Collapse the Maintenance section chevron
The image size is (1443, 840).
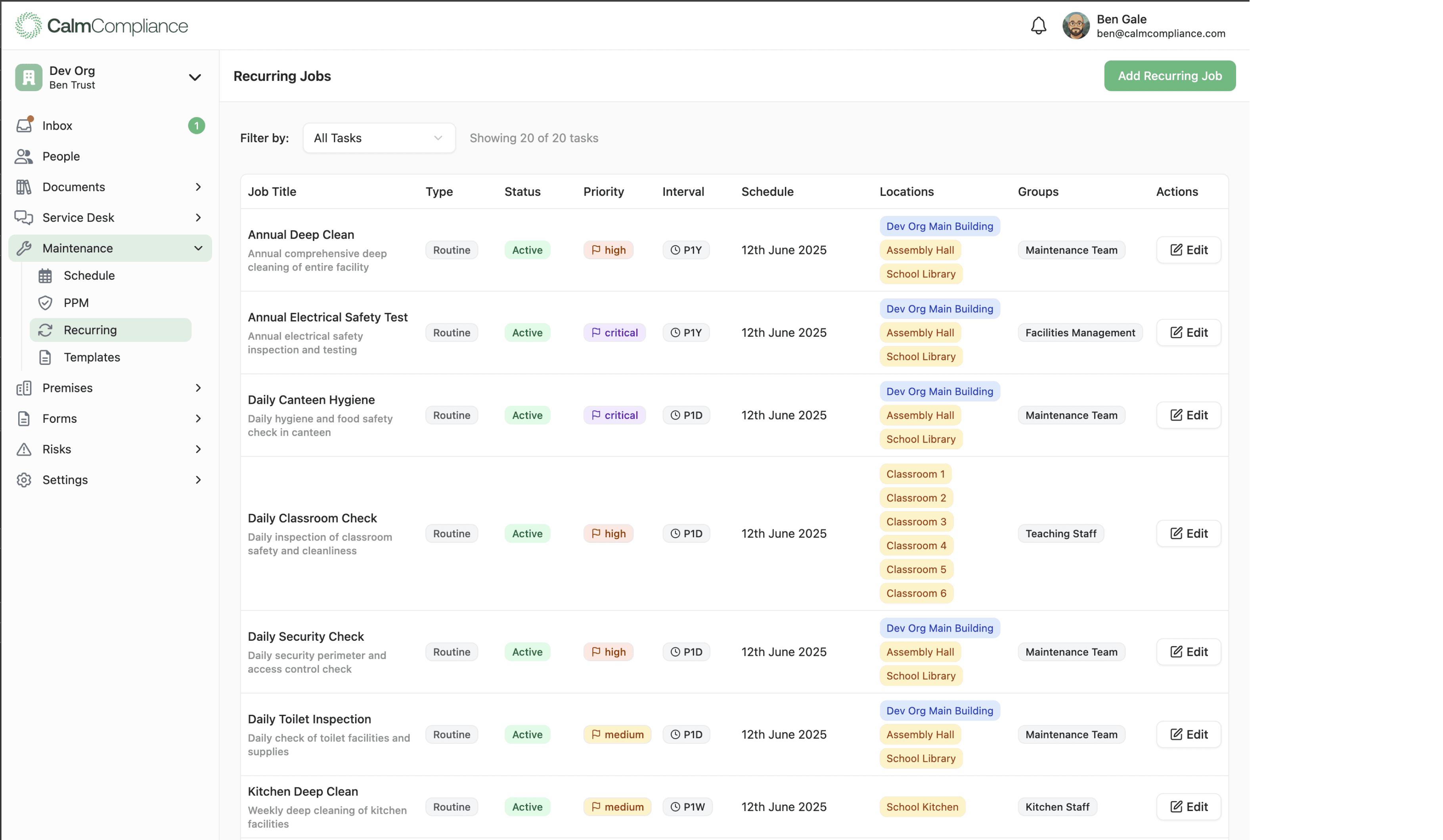[198, 248]
